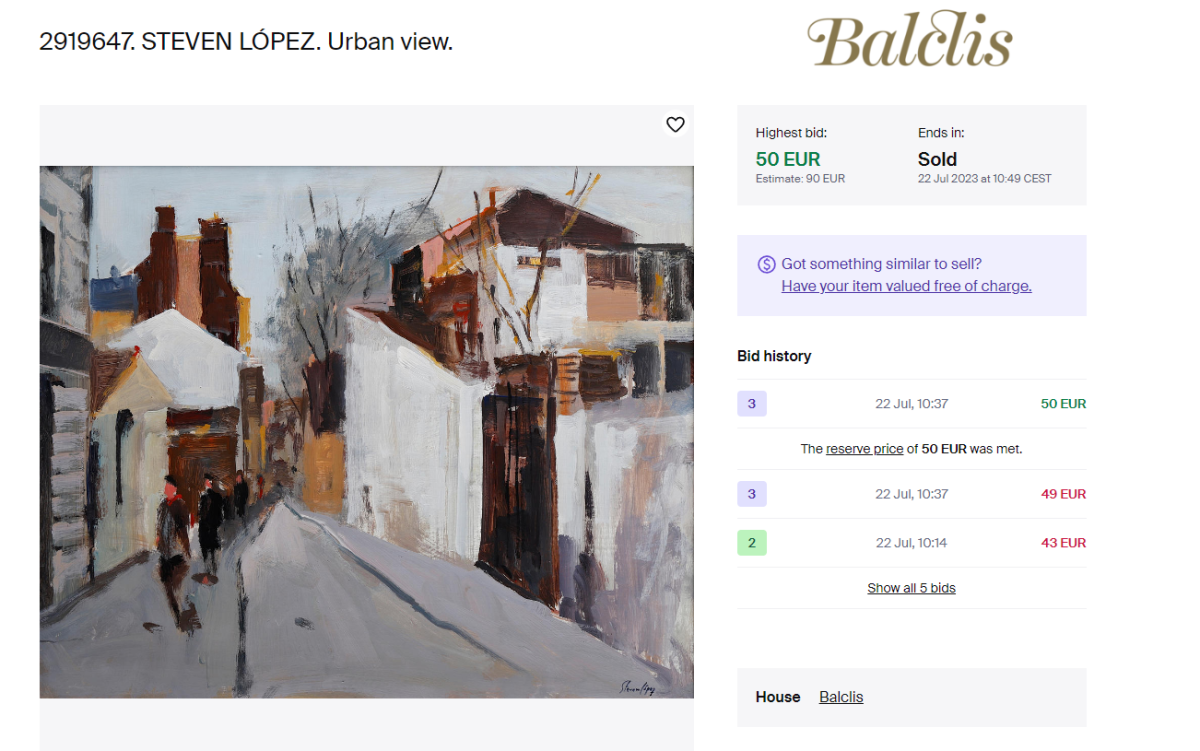
Task: Expand the list via Show all 5 bids
Action: 911,588
